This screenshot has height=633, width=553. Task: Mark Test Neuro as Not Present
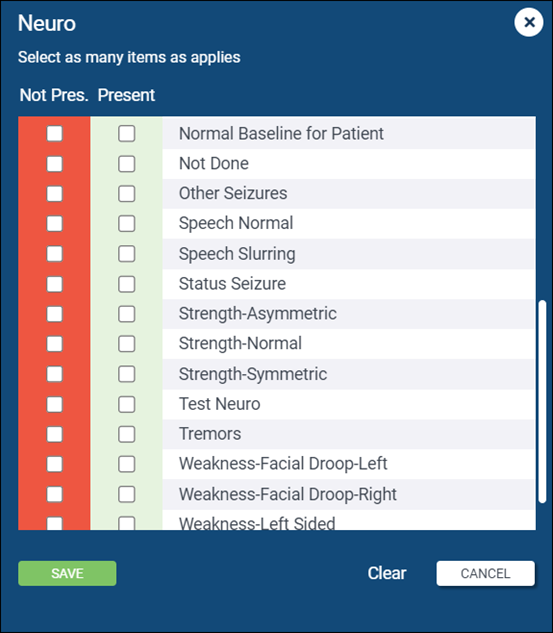click(54, 404)
